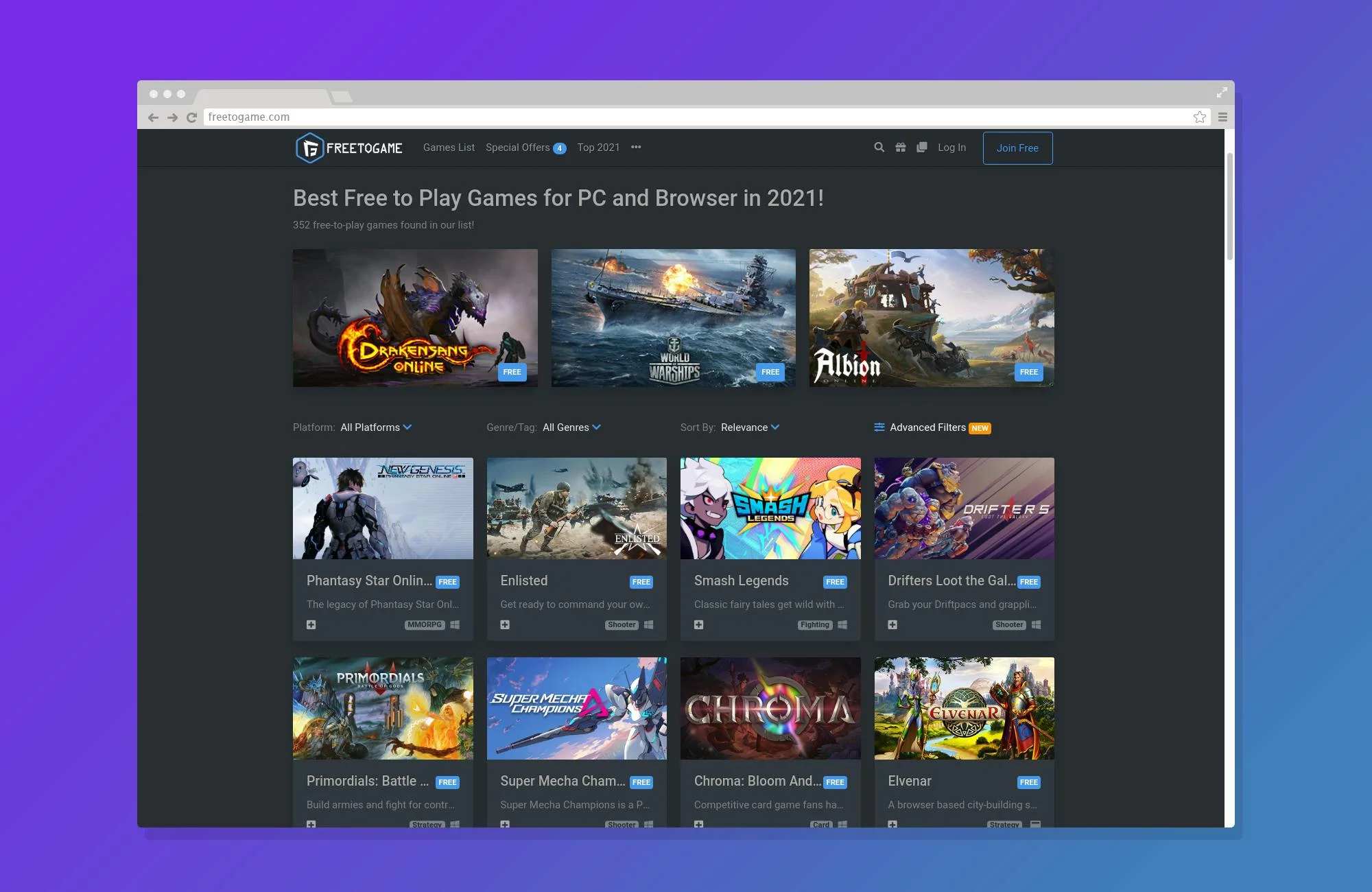Click the MMORPG tag on Phantasy Star card

pyautogui.click(x=425, y=625)
